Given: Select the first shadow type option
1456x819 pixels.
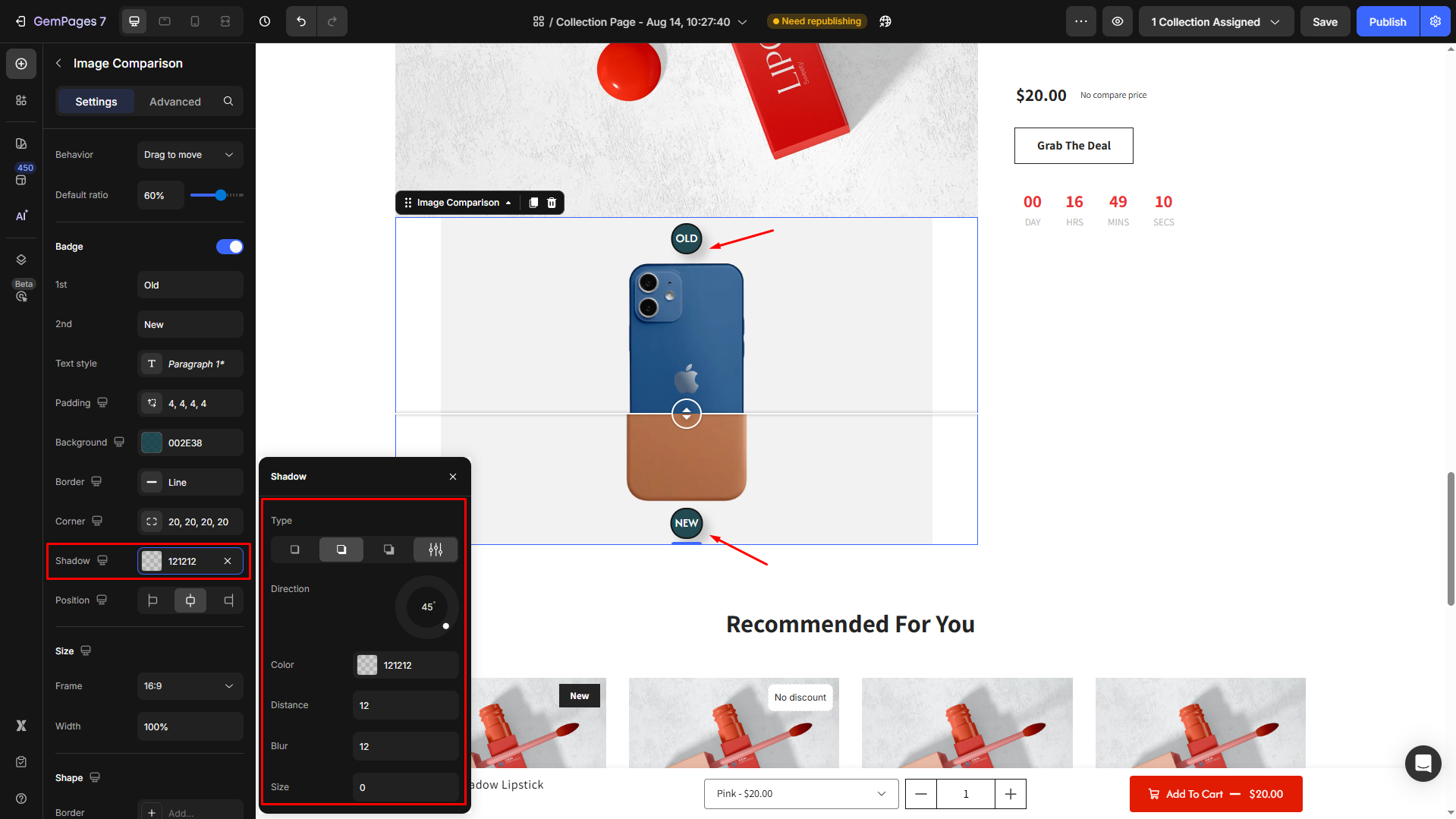Looking at the screenshot, I should pyautogui.click(x=294, y=550).
